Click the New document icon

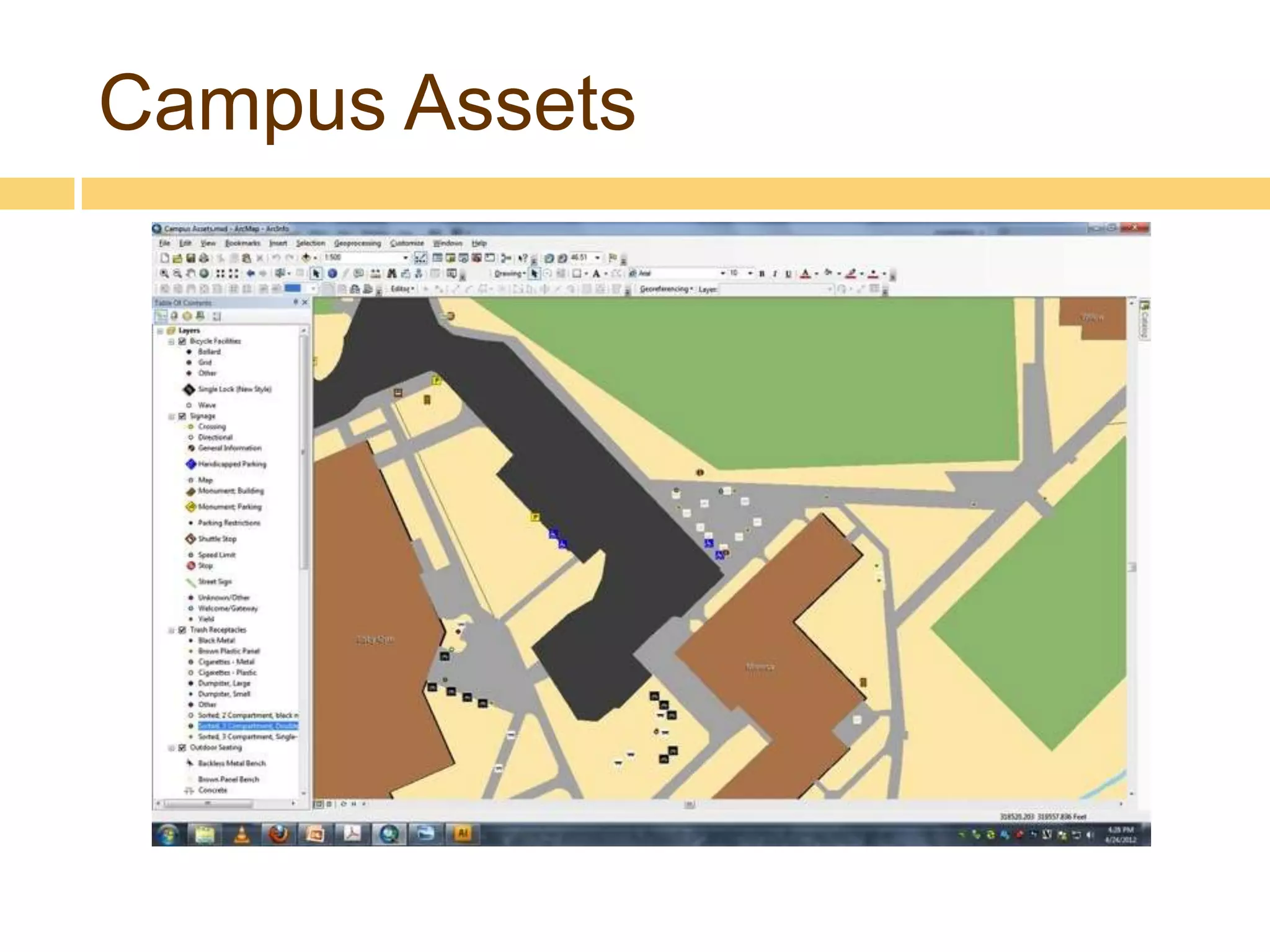(x=164, y=258)
